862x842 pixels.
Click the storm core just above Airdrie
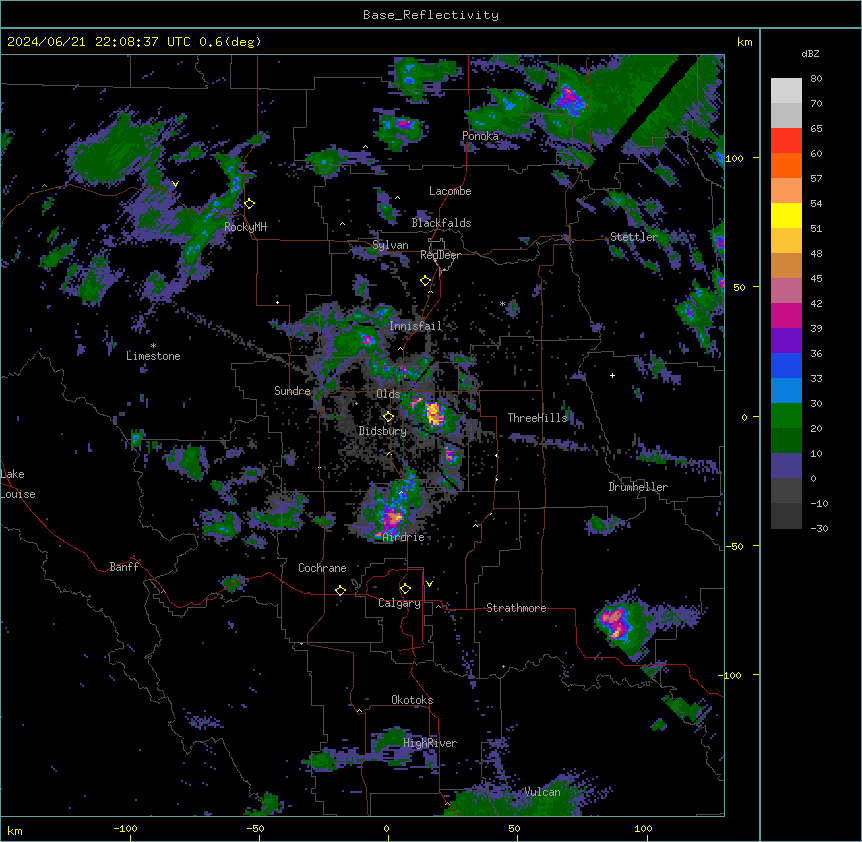393,517
